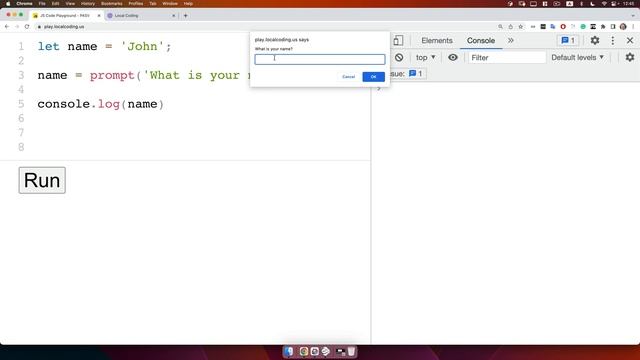Expand more DevTools tabs chevron
Viewport: 640px width, 360px height.
coord(511,40)
